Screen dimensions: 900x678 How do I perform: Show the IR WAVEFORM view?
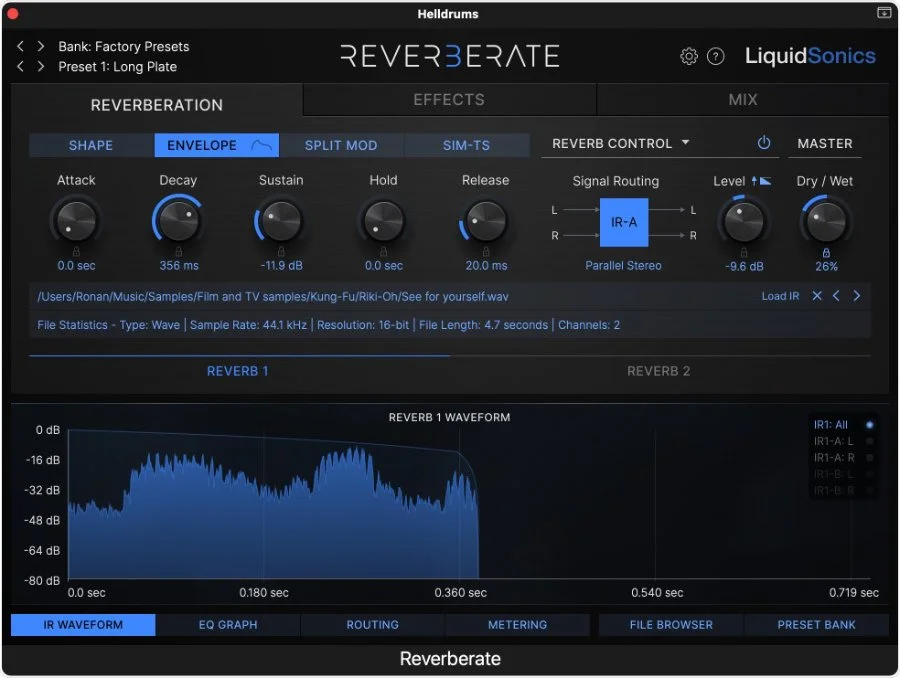(x=83, y=625)
